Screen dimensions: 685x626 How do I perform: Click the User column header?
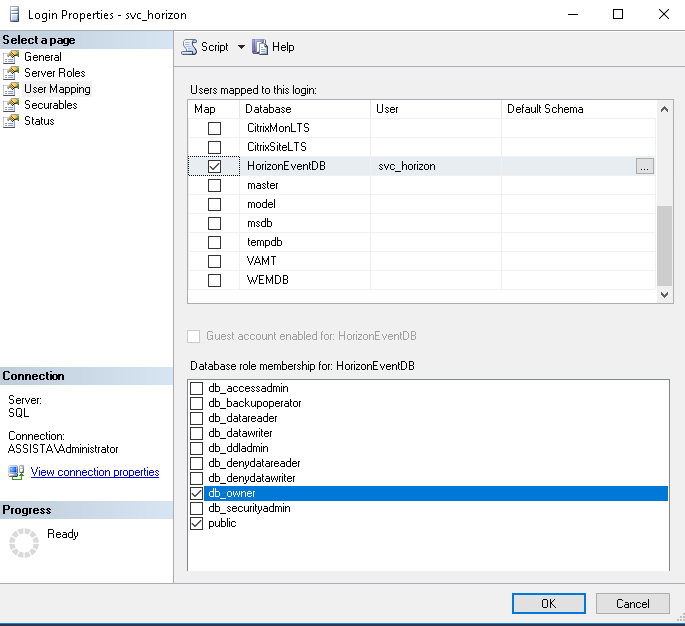point(436,109)
